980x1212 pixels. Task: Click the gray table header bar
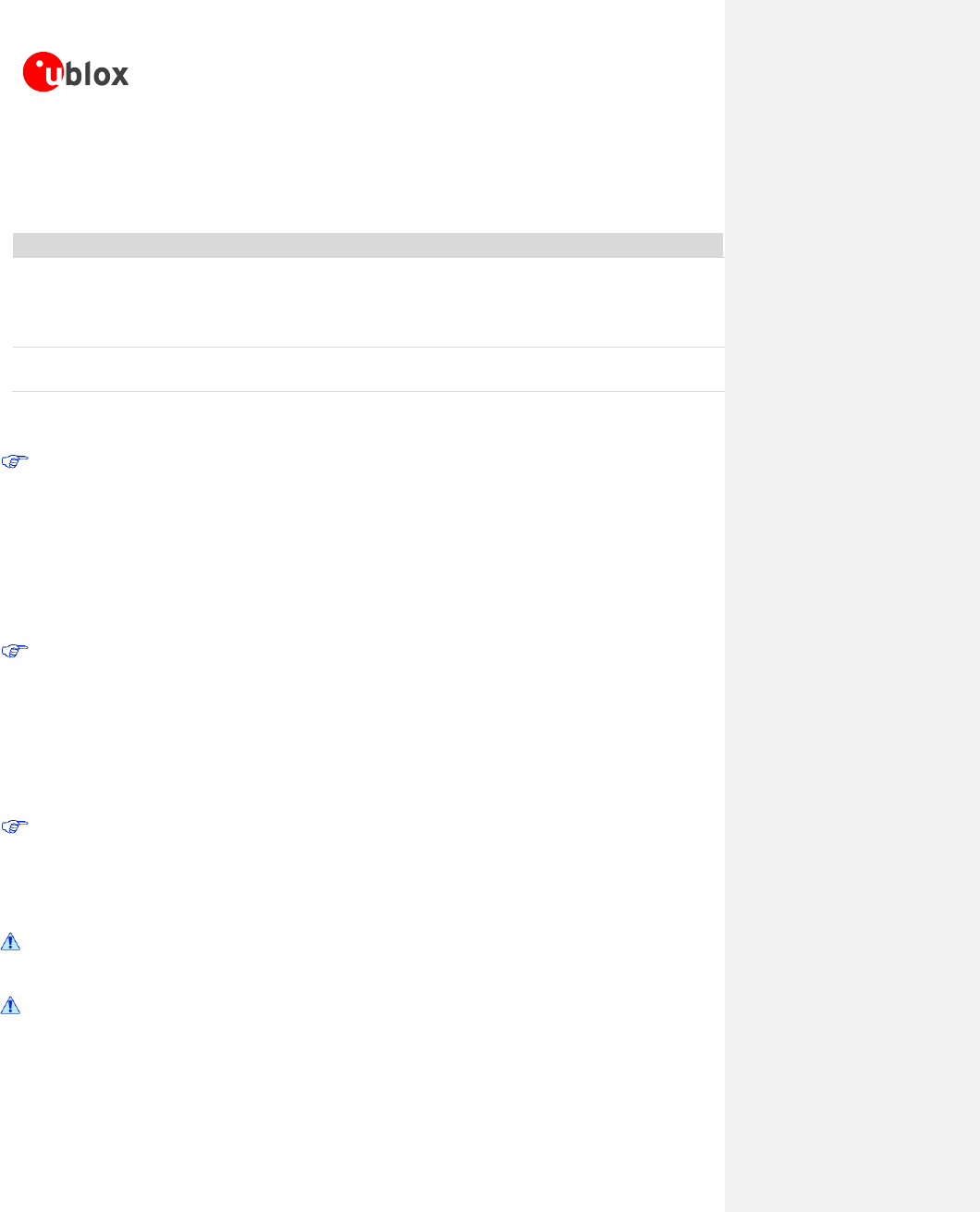[367, 245]
